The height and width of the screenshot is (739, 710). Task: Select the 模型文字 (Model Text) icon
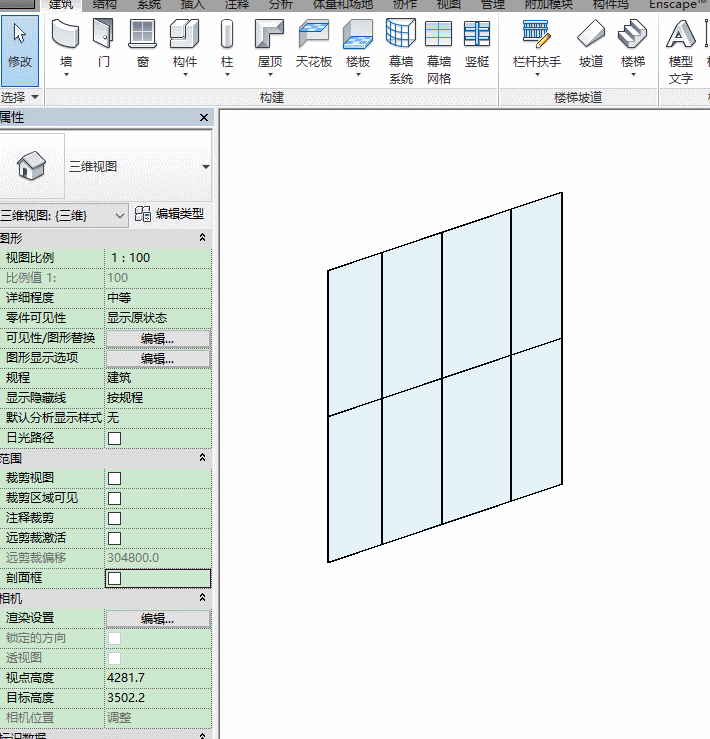coord(681,34)
